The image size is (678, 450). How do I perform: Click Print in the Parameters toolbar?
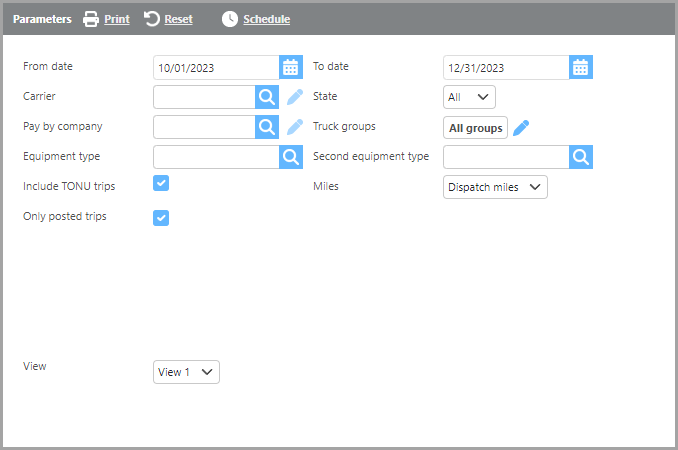pos(106,19)
